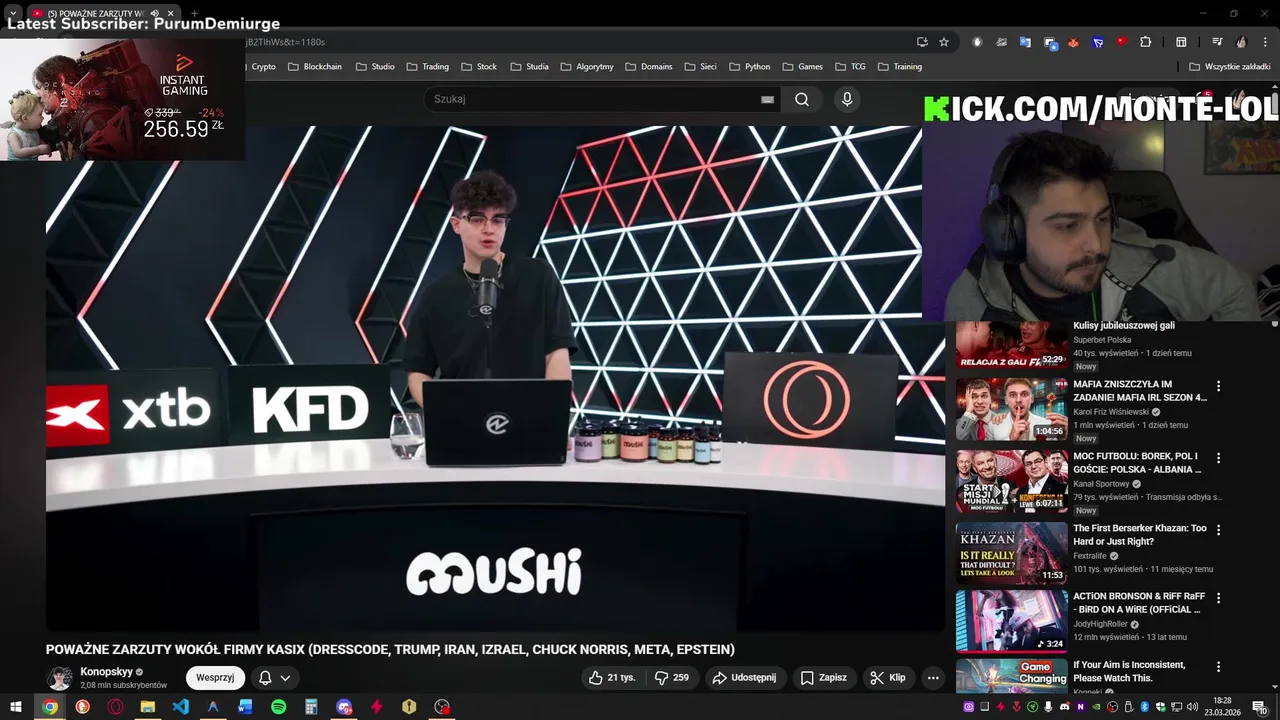Open notification center with 10 badge
The image size is (1280, 720).
(x=1259, y=707)
